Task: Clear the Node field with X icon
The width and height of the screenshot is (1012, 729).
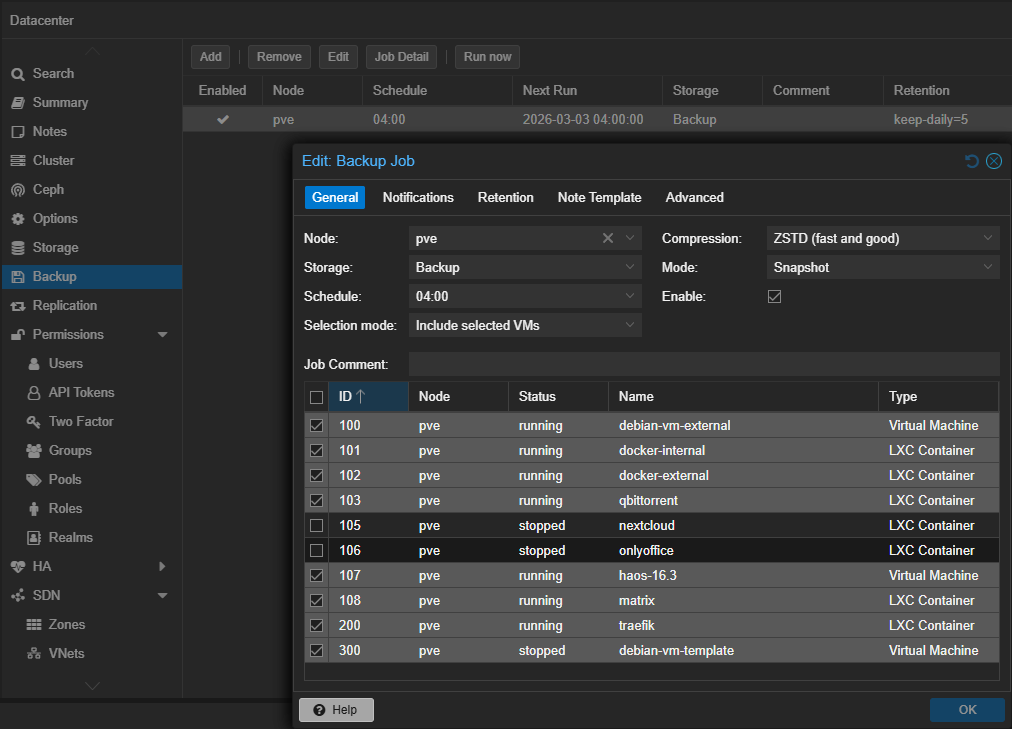Action: 607,239
